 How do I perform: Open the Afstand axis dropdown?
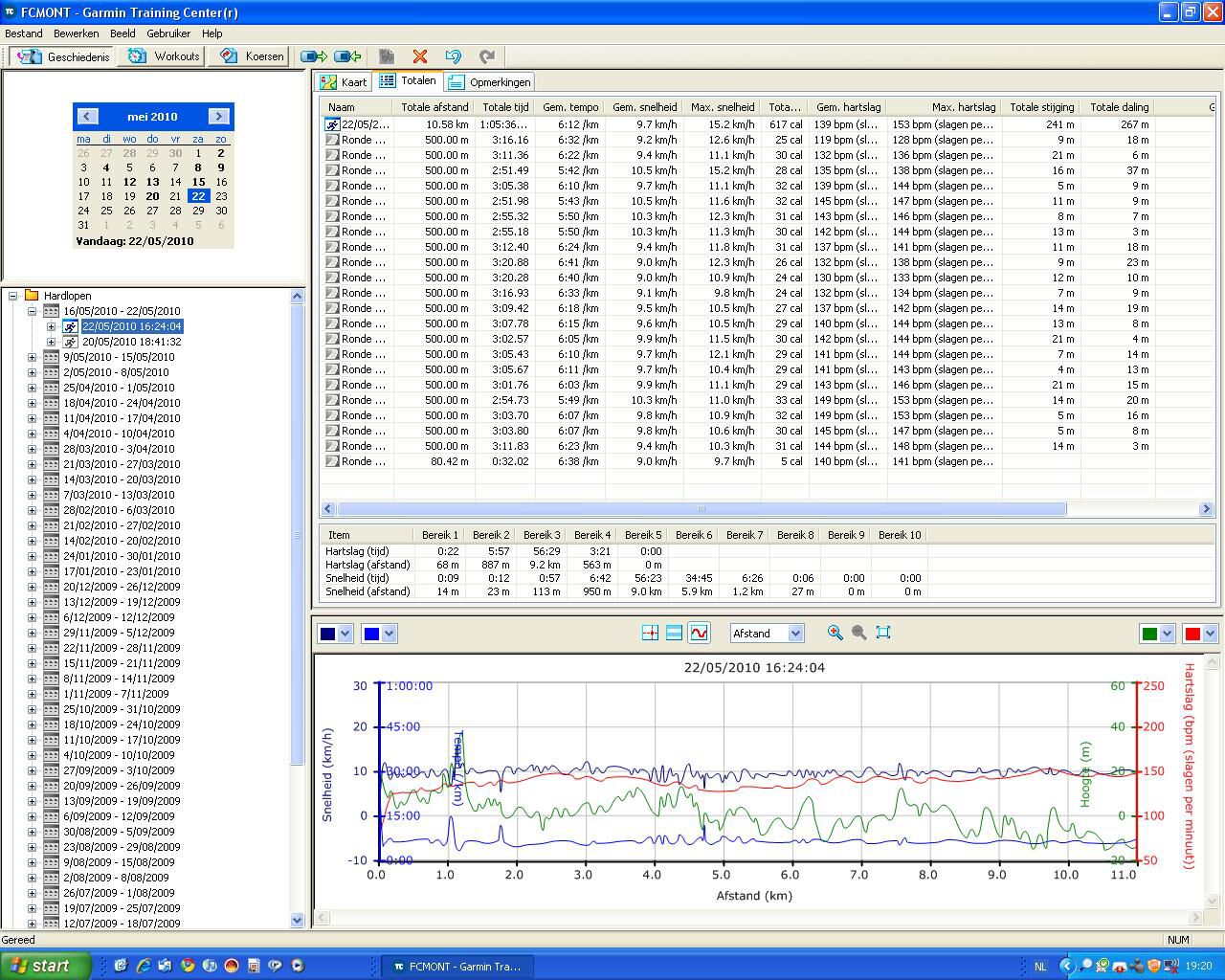(x=794, y=634)
